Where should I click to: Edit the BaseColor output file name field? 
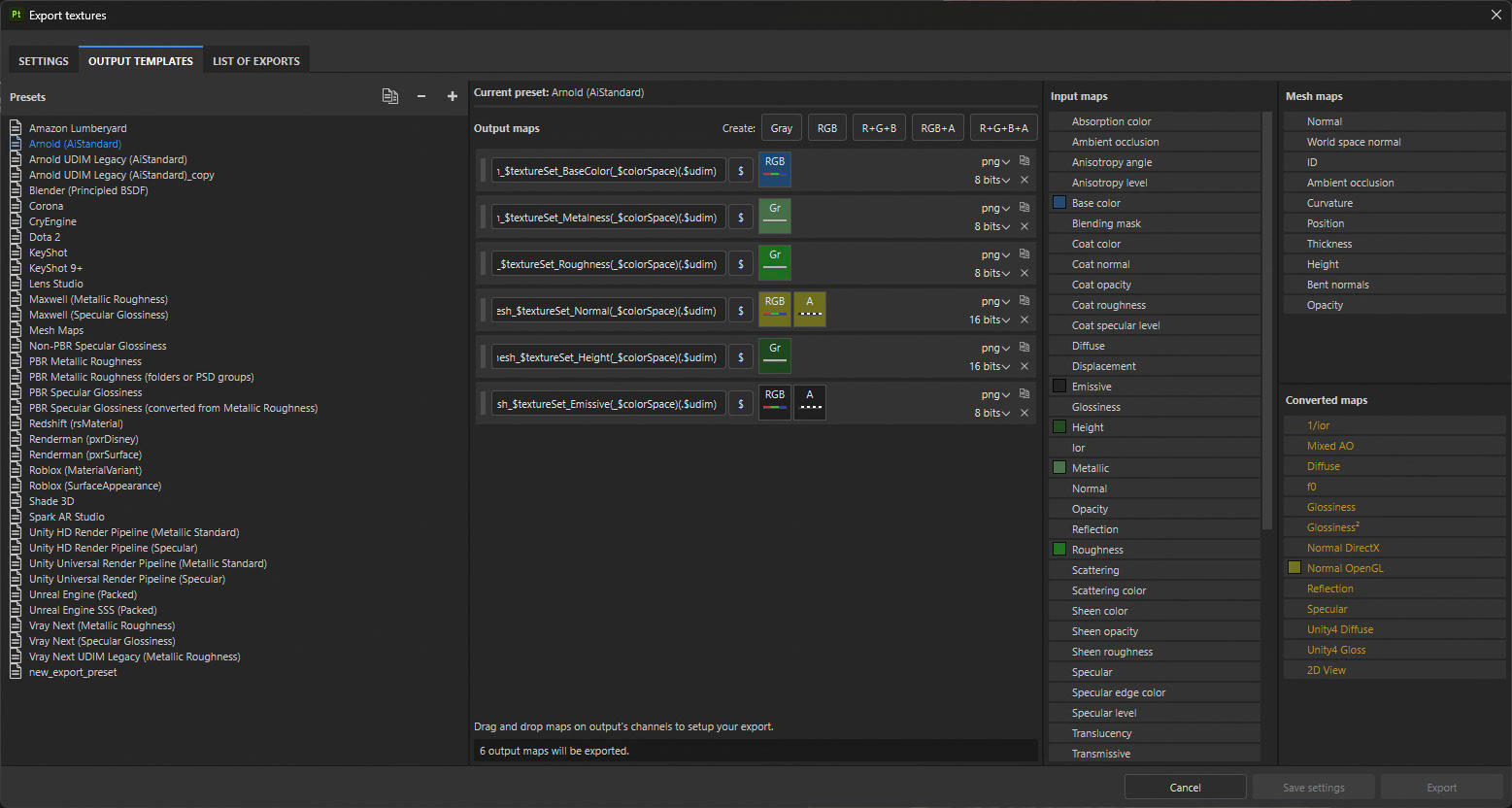(609, 171)
